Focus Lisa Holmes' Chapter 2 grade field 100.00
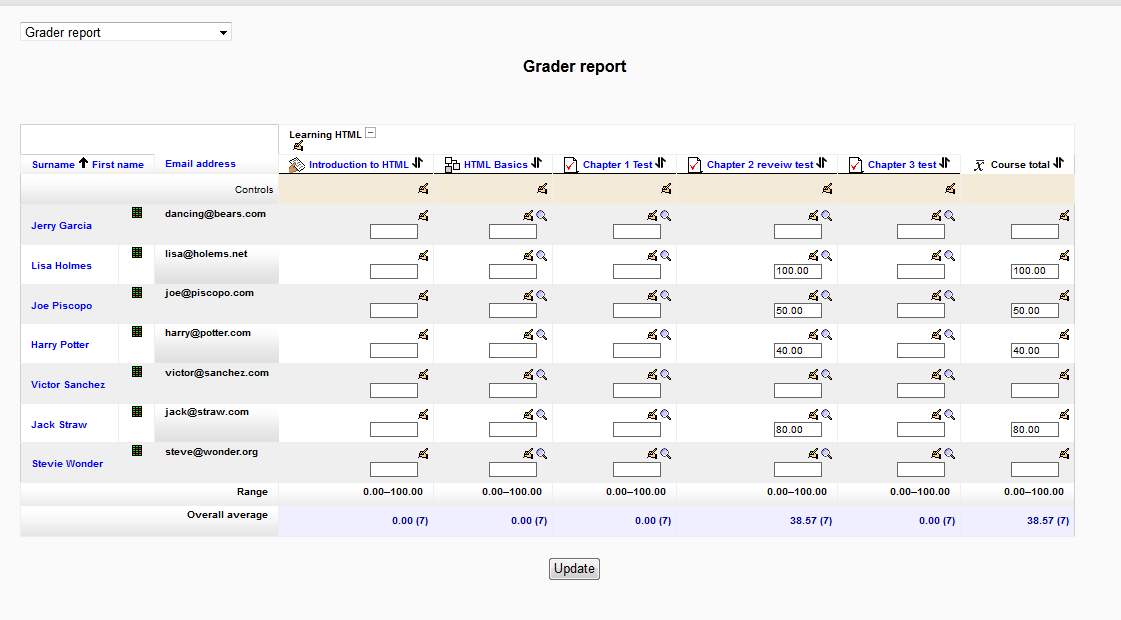1121x620 pixels. point(798,271)
